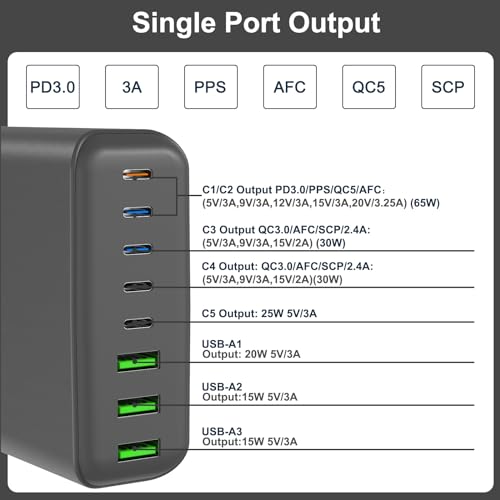Screen dimensions: 500x500
Task: Click the C5 Output 25W text
Action: coord(259,313)
